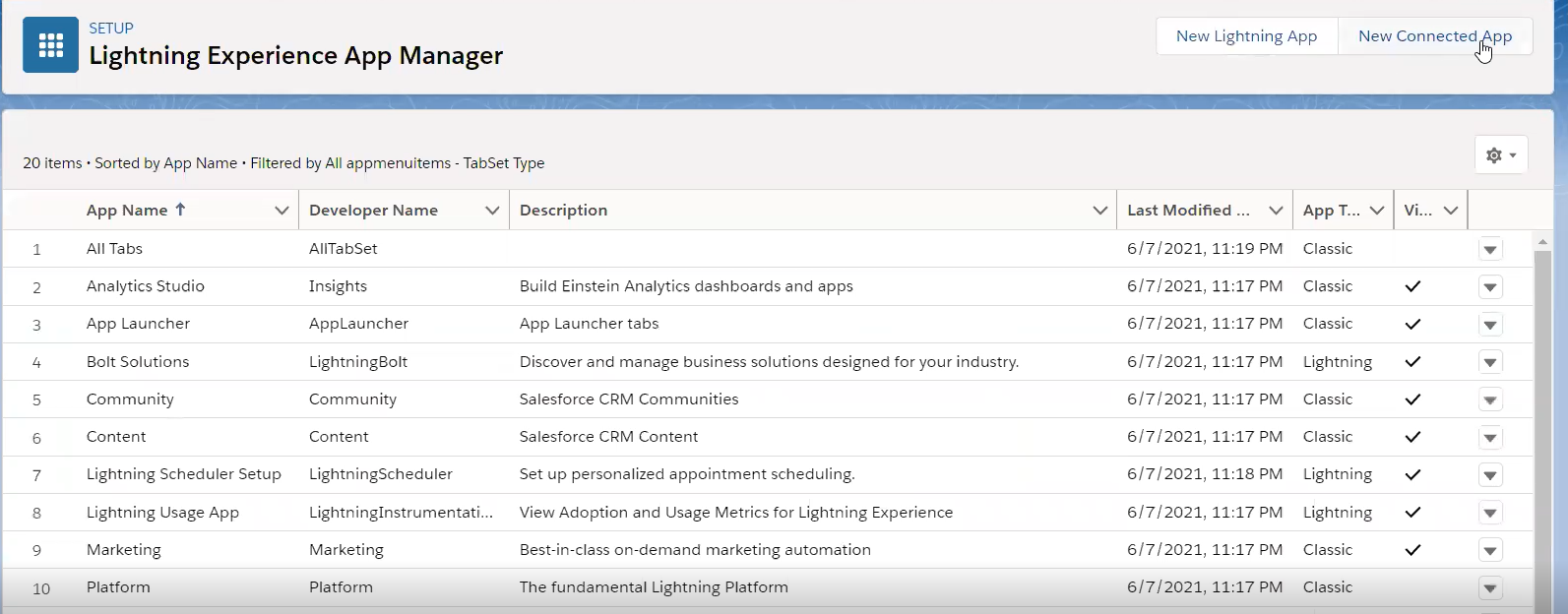Select the Platform app name cell
Screen dimensions: 1568x614
[x=118, y=587]
